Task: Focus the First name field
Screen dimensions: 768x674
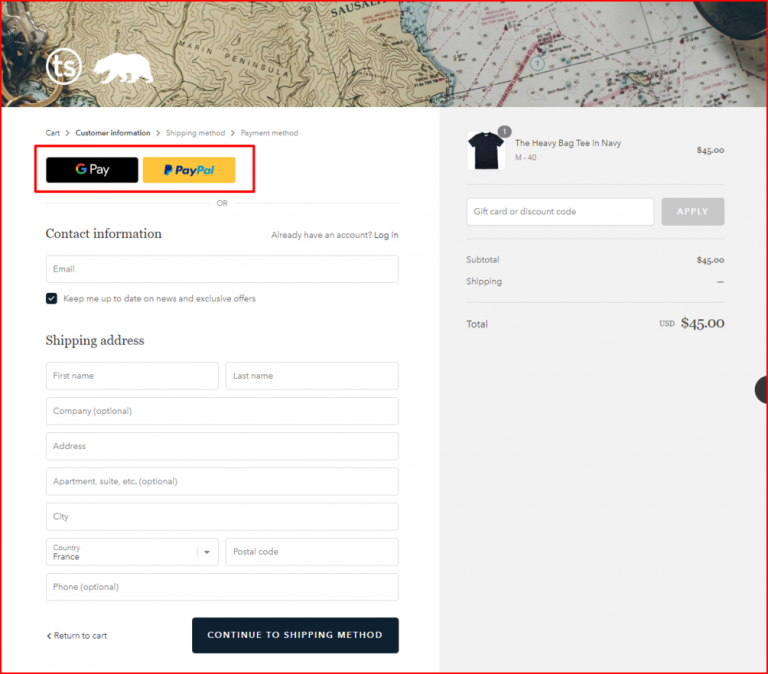Action: [132, 376]
